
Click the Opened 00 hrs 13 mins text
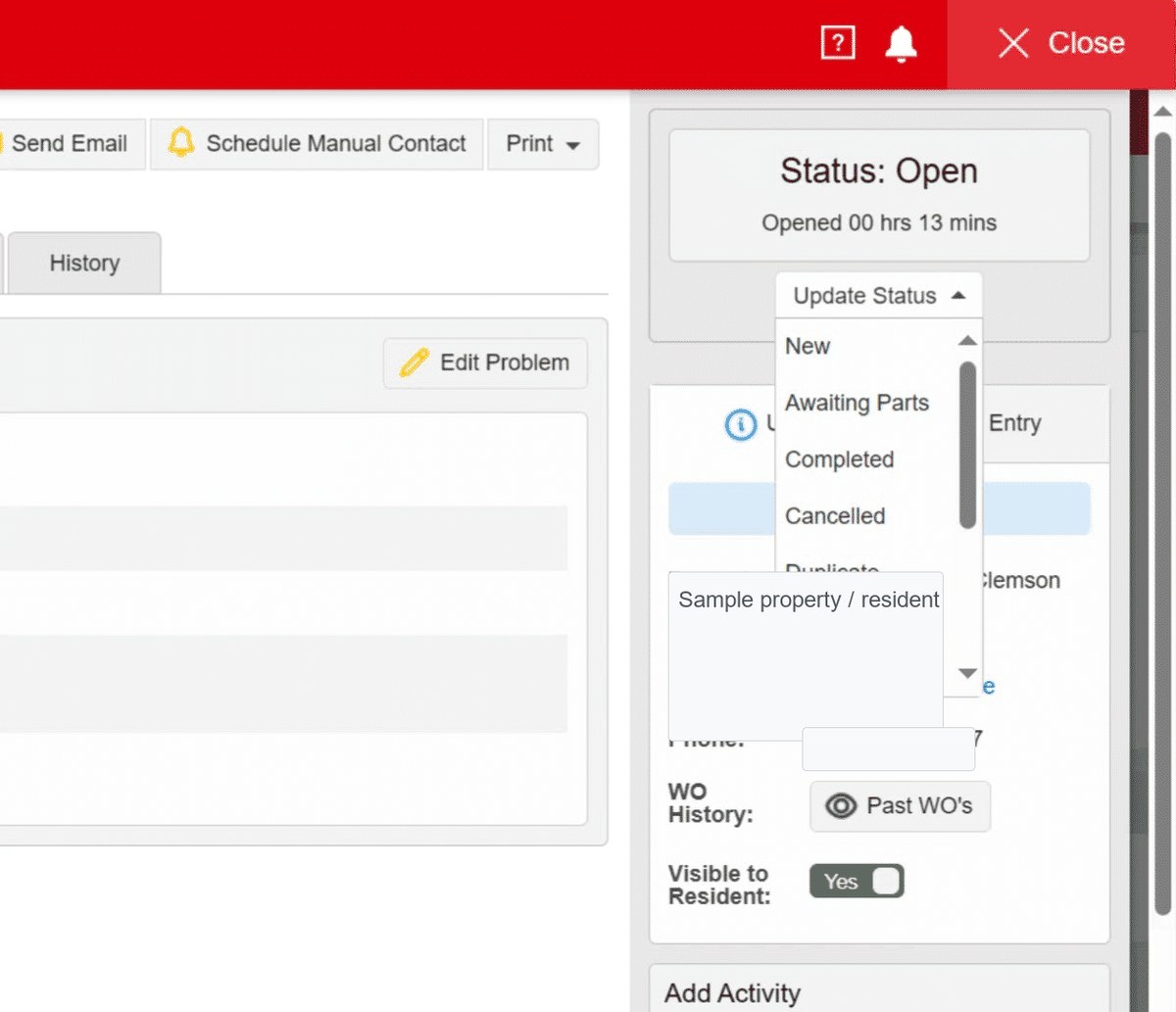(x=879, y=223)
